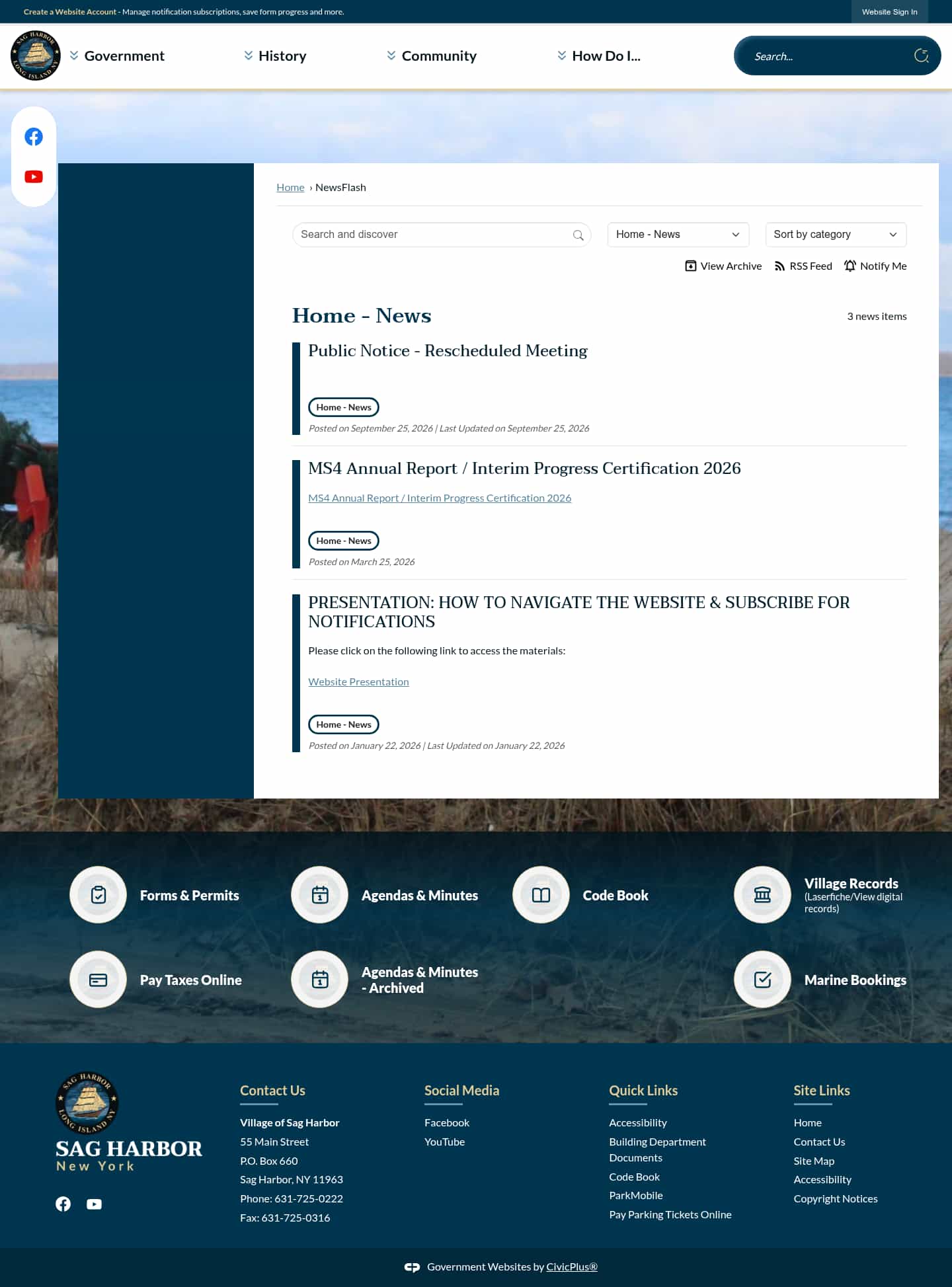
Task: Expand the Government menu
Action: [x=117, y=56]
